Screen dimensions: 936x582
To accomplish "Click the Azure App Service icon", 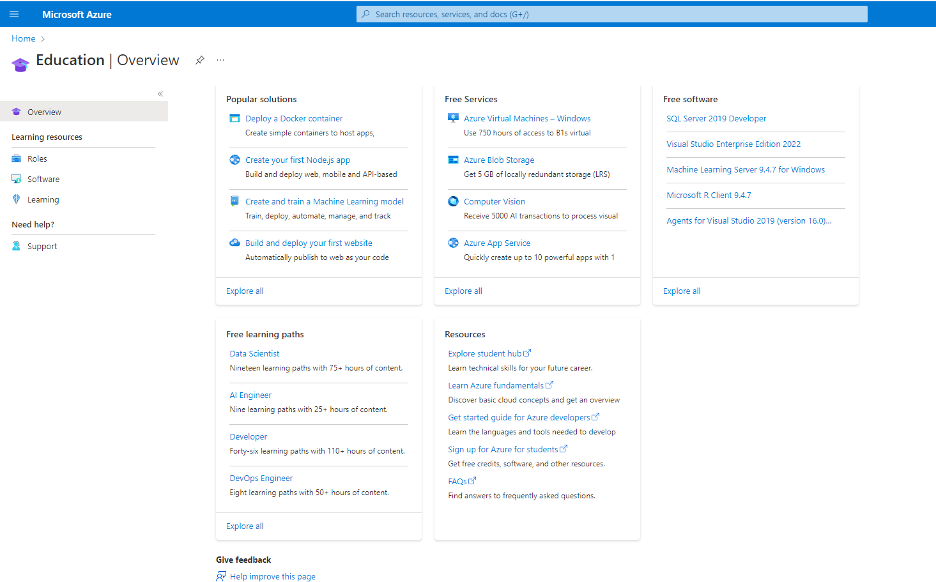I will [453, 243].
